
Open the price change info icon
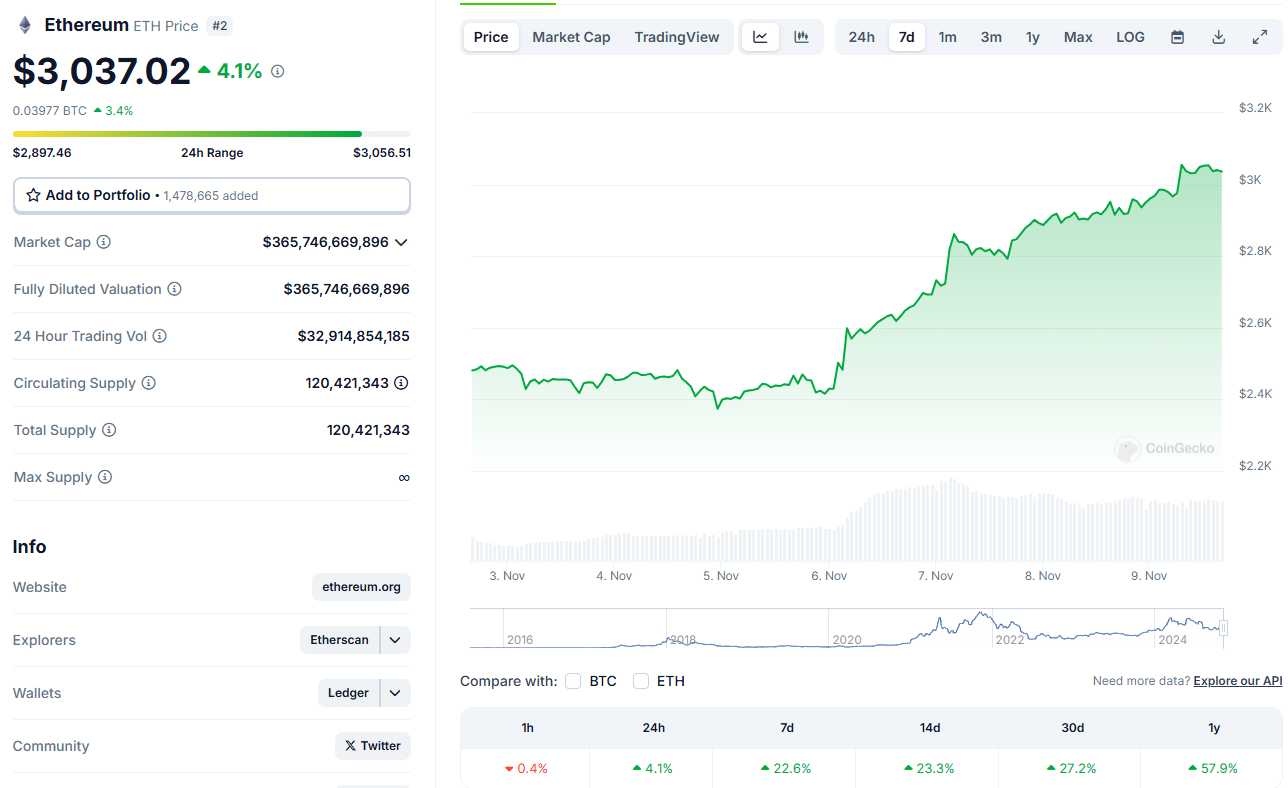[278, 71]
